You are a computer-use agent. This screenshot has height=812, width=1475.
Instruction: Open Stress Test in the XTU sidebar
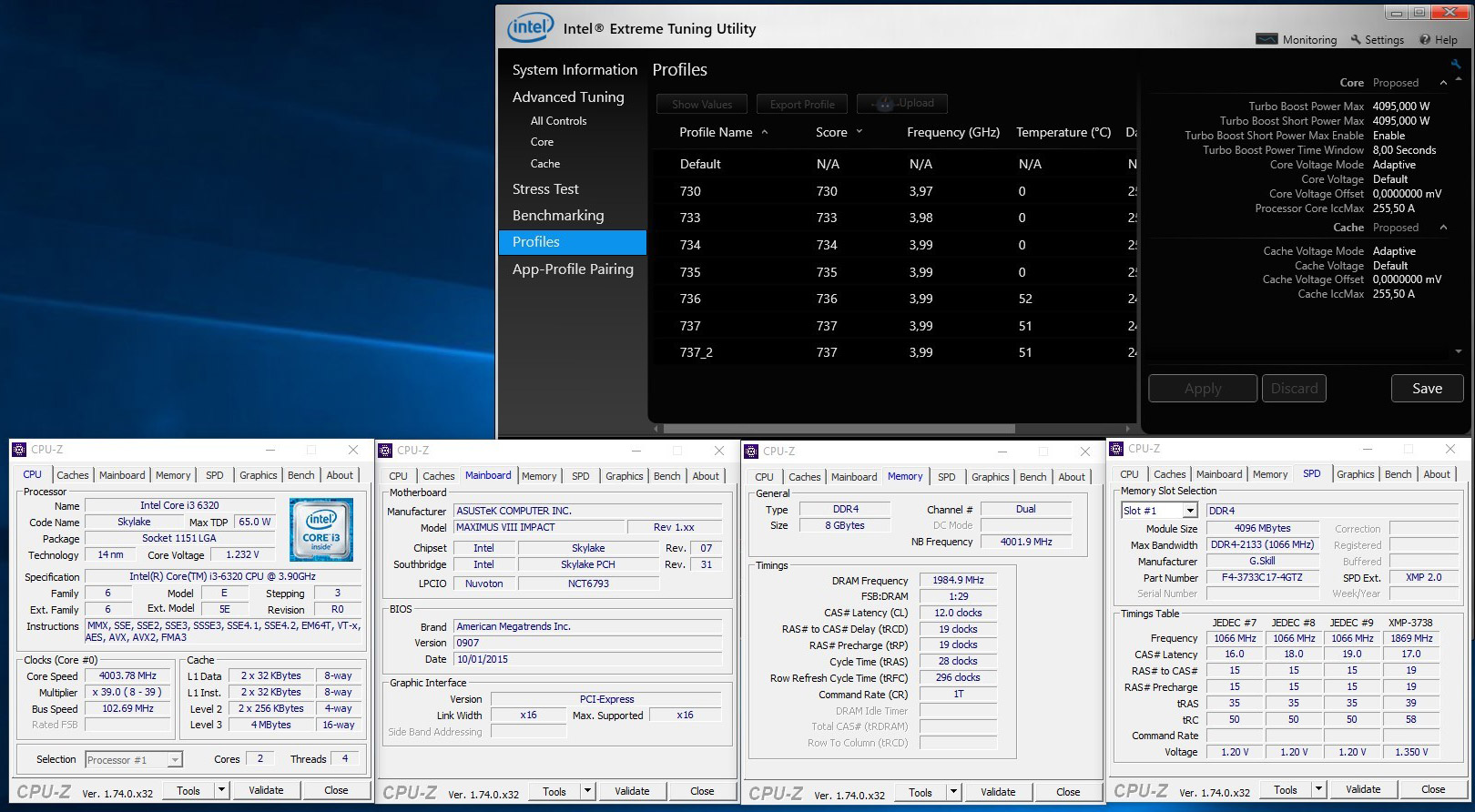pyautogui.click(x=545, y=189)
